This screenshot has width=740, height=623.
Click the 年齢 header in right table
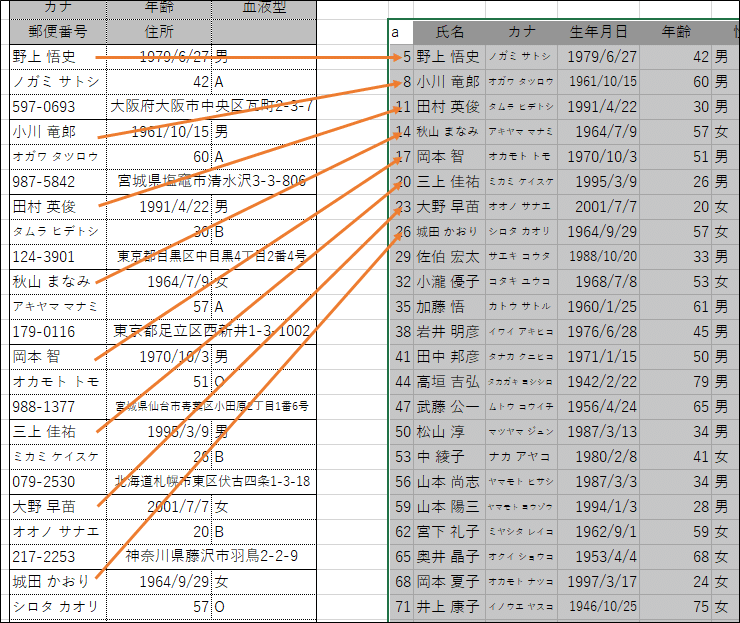click(x=676, y=32)
